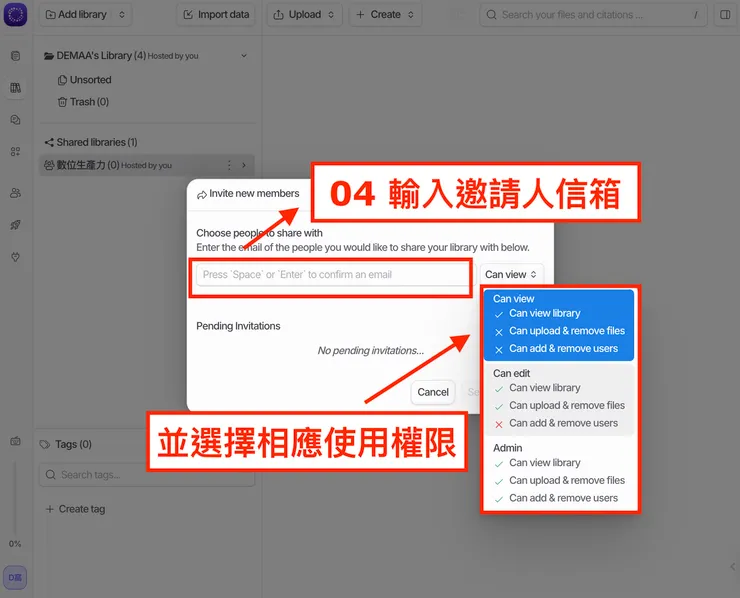Open the Create dropdown
740x598 pixels.
tap(385, 15)
